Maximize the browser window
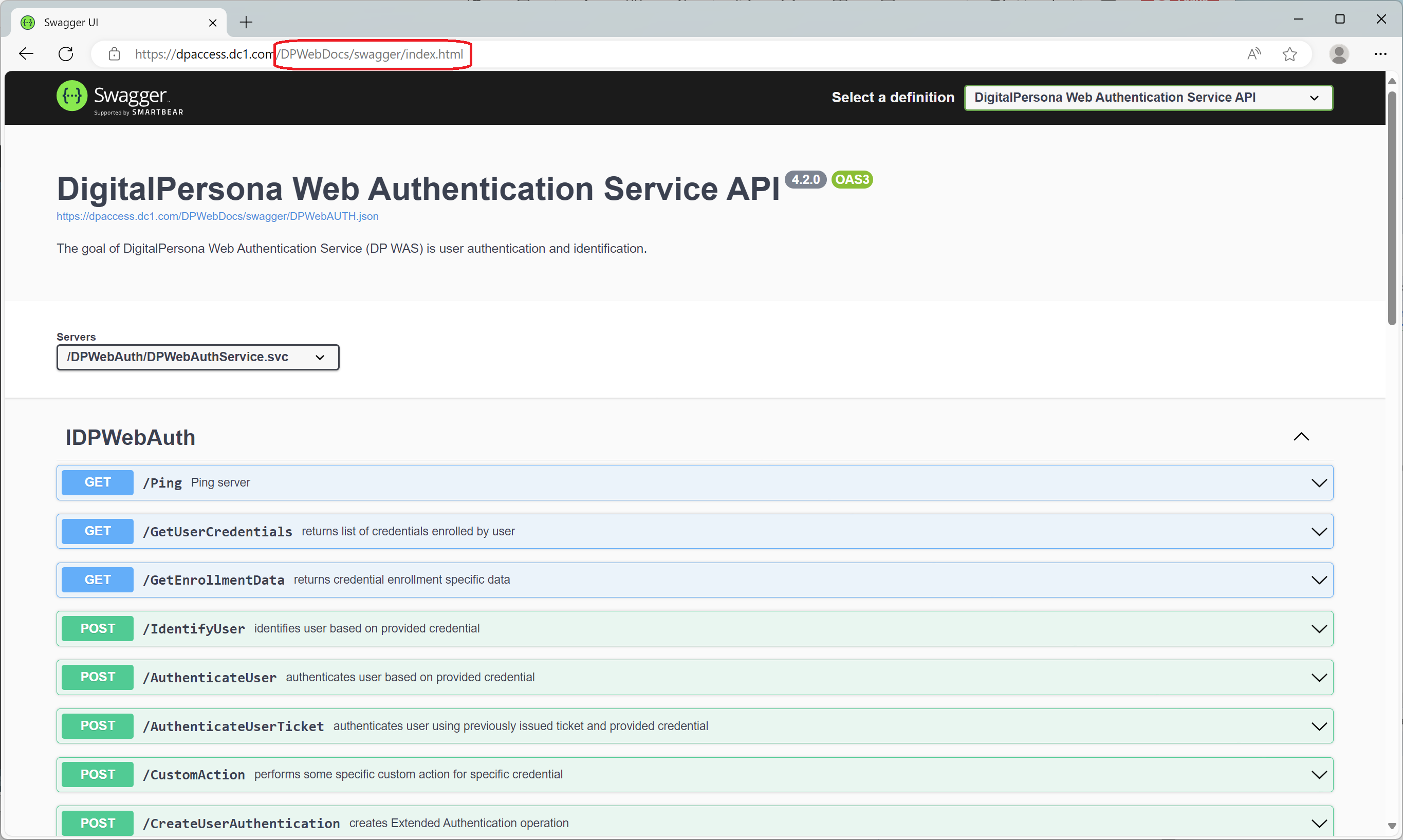This screenshot has width=1403, height=840. [1340, 19]
